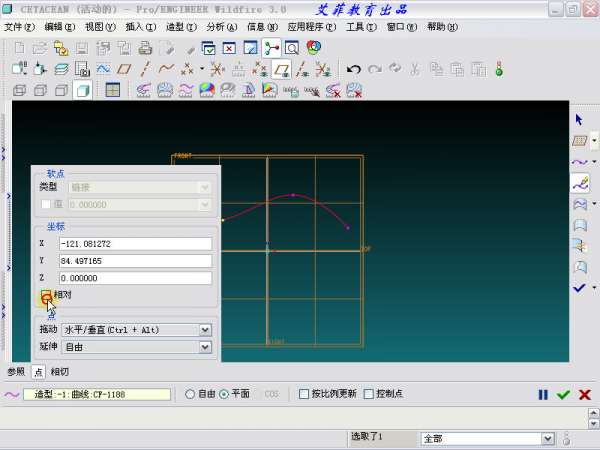The width and height of the screenshot is (600, 450).
Task: Click the message area scroll up arrow
Action: 593,413
